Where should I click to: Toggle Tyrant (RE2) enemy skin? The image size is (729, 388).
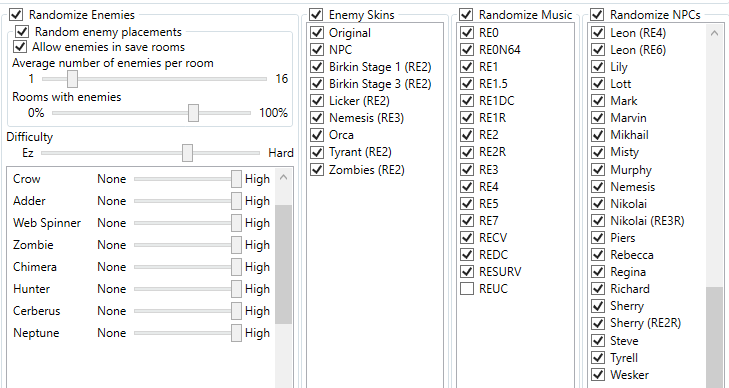pyautogui.click(x=317, y=152)
